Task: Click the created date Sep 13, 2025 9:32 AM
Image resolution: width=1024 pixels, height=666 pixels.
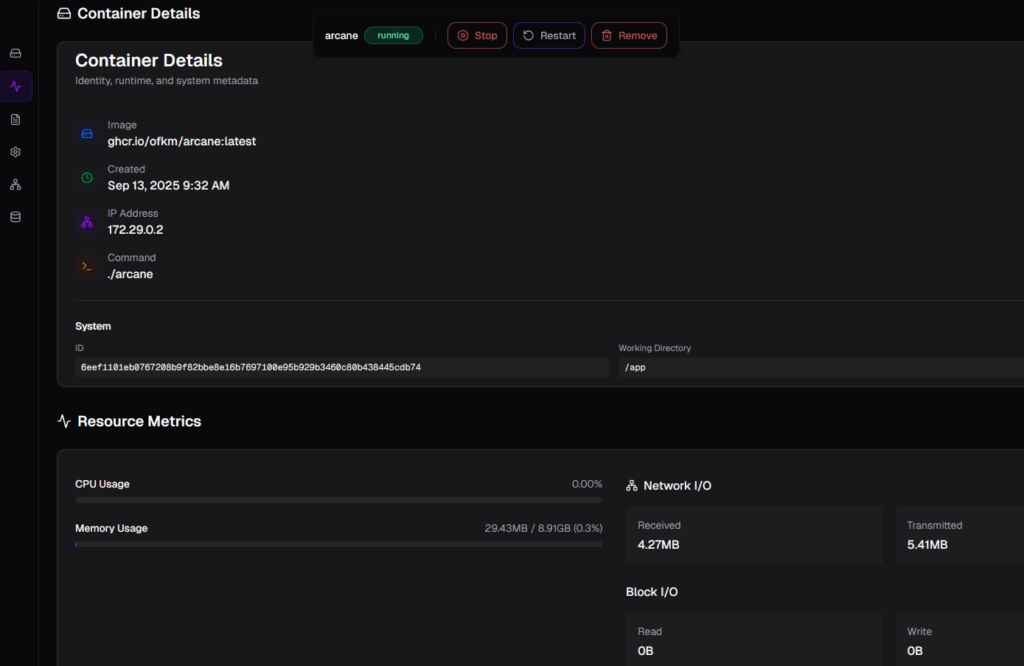Action: pyautogui.click(x=168, y=185)
